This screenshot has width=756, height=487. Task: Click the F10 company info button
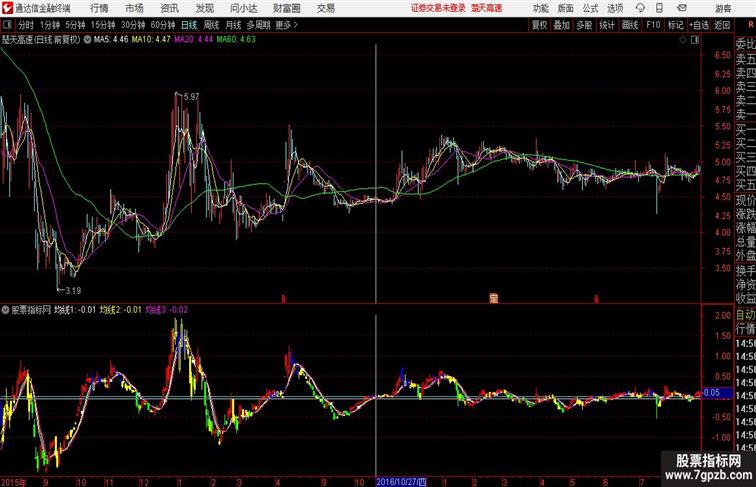pos(653,25)
